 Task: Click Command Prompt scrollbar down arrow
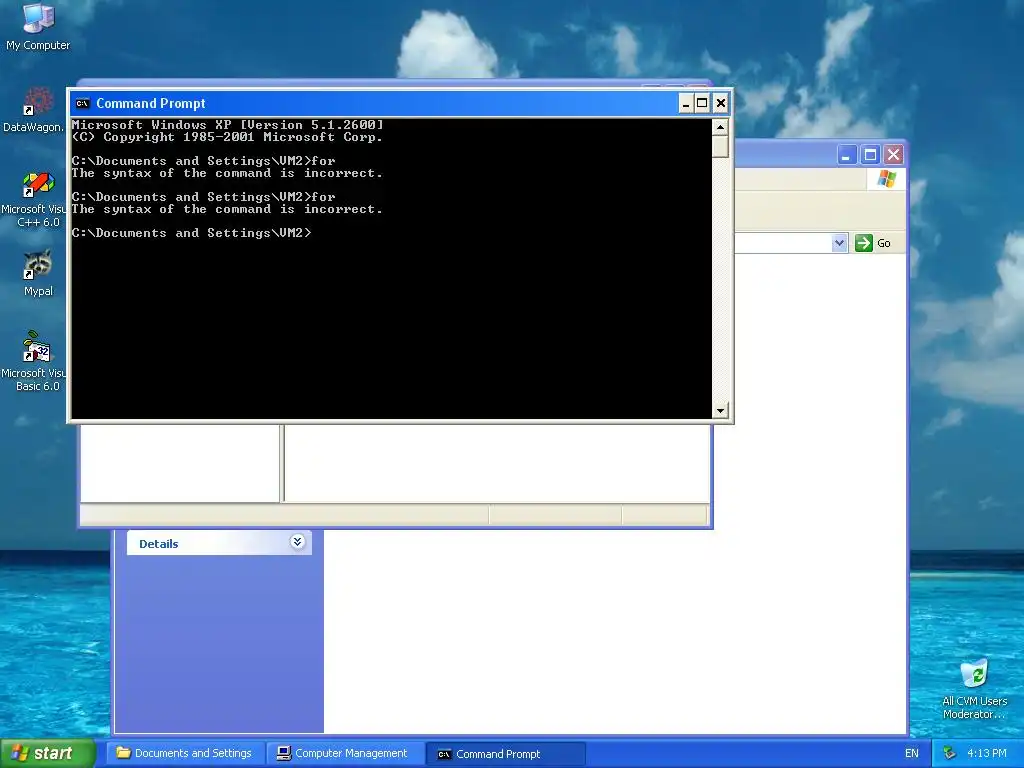(x=720, y=411)
